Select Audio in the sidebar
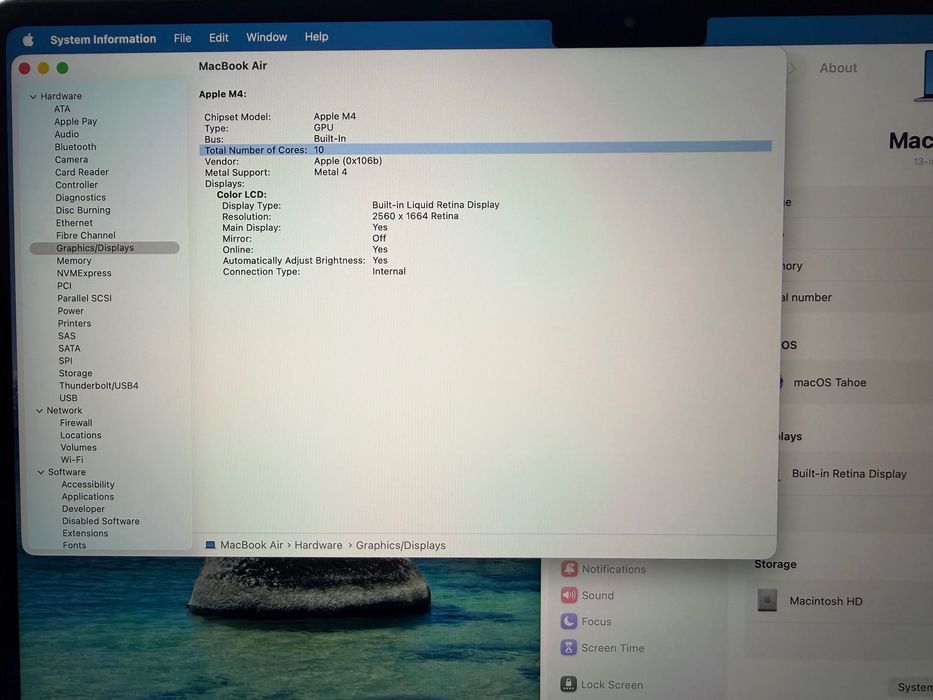933x700 pixels. pos(67,135)
